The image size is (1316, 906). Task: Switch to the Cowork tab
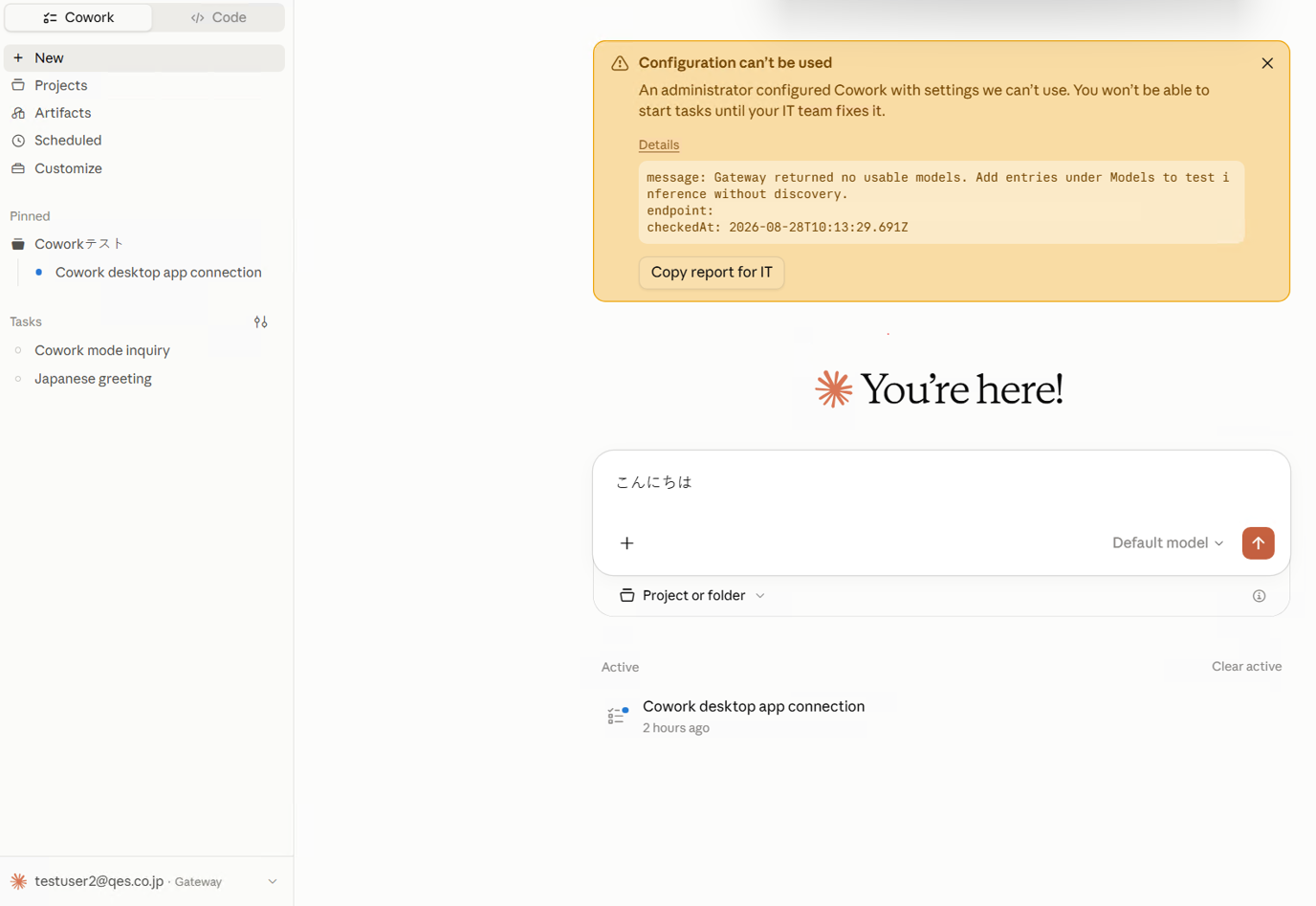click(78, 17)
